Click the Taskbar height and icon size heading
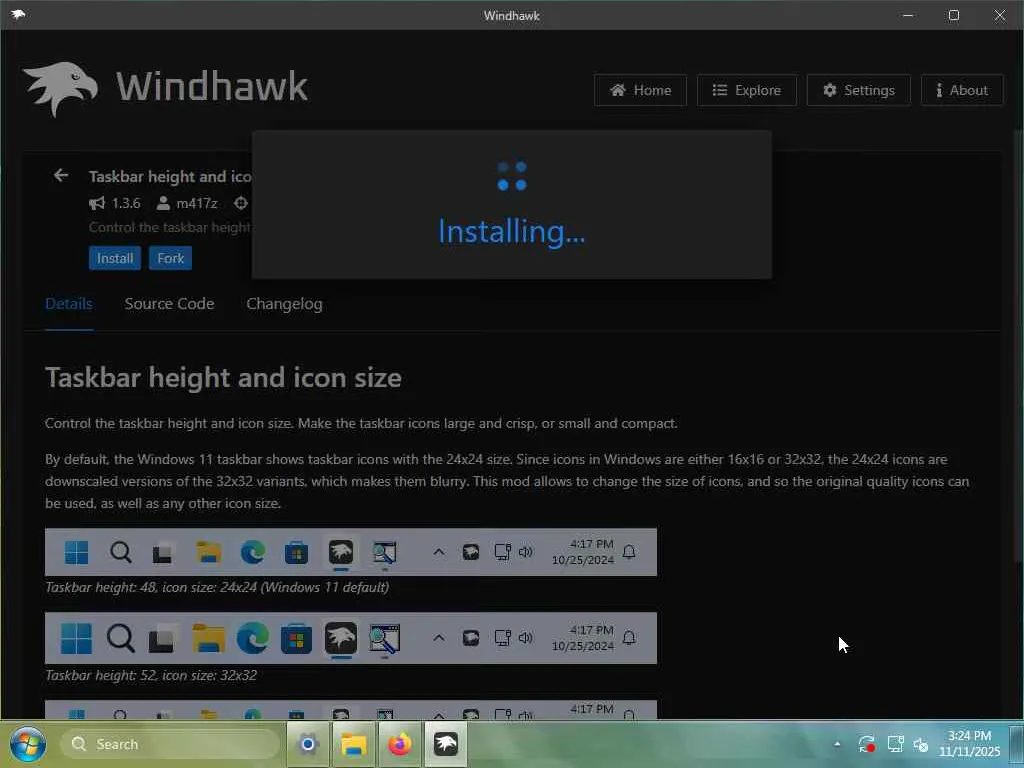Screen dimensions: 1024x768 223,378
